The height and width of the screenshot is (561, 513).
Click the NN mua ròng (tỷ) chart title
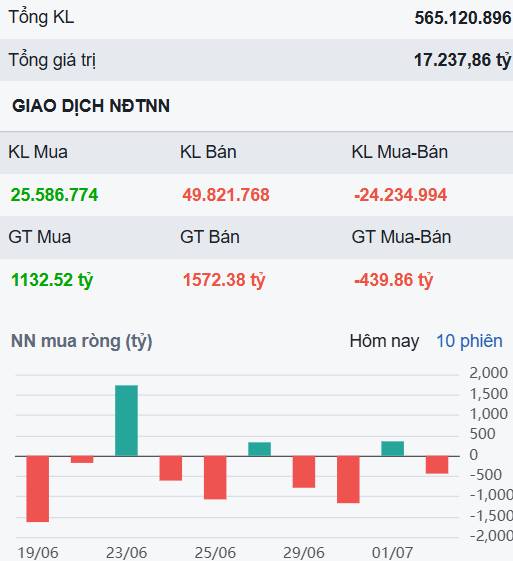point(82,341)
